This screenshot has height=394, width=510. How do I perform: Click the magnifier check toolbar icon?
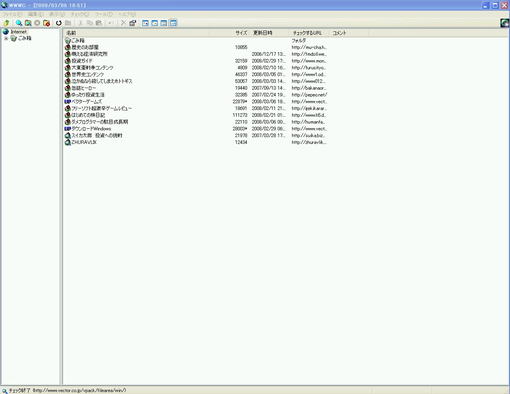pos(19,23)
